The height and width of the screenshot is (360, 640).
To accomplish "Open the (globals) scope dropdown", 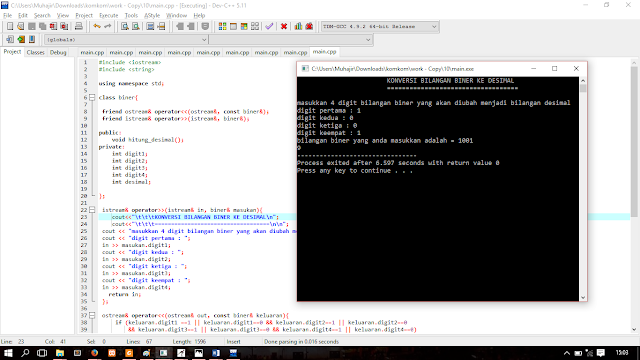I will [x=126, y=40].
